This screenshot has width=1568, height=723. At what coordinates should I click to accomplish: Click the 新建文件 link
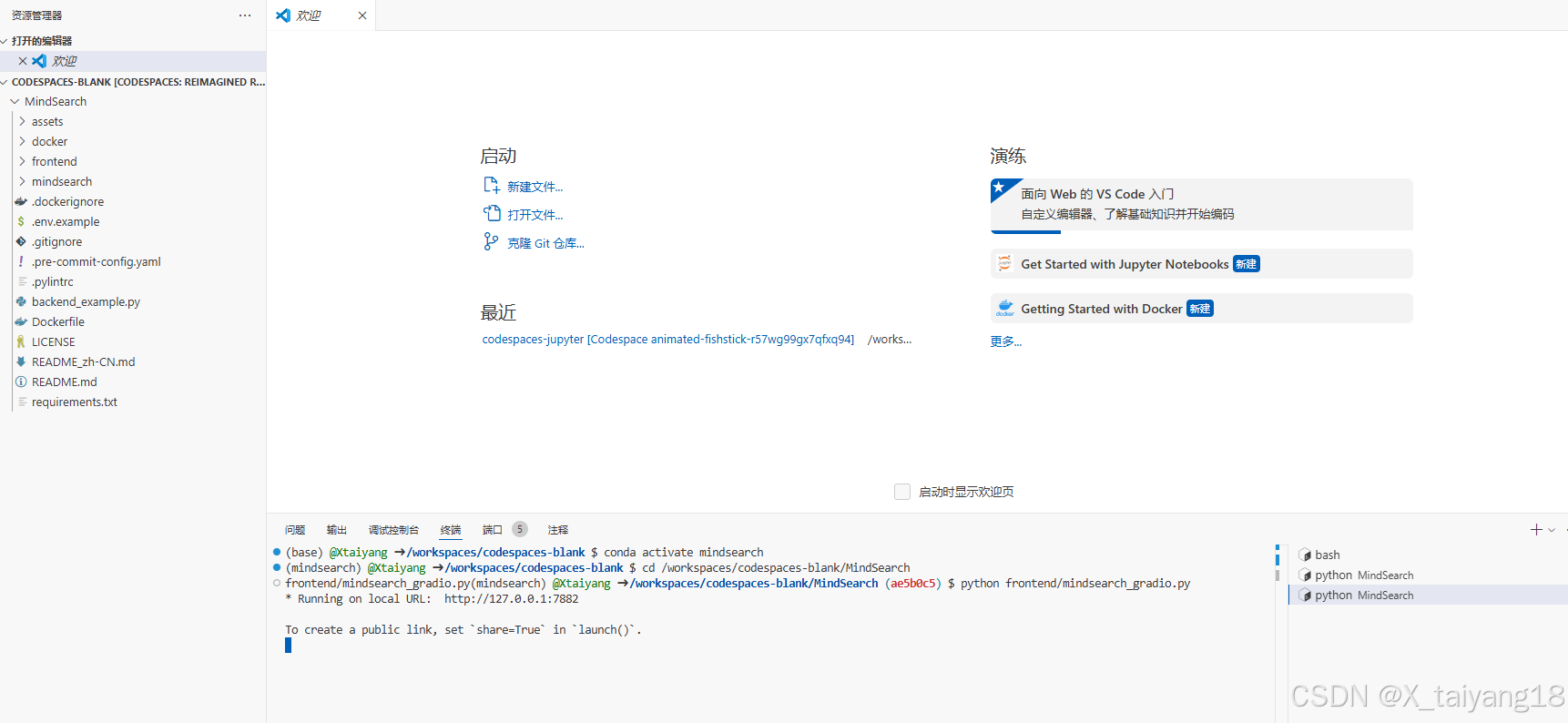point(535,187)
